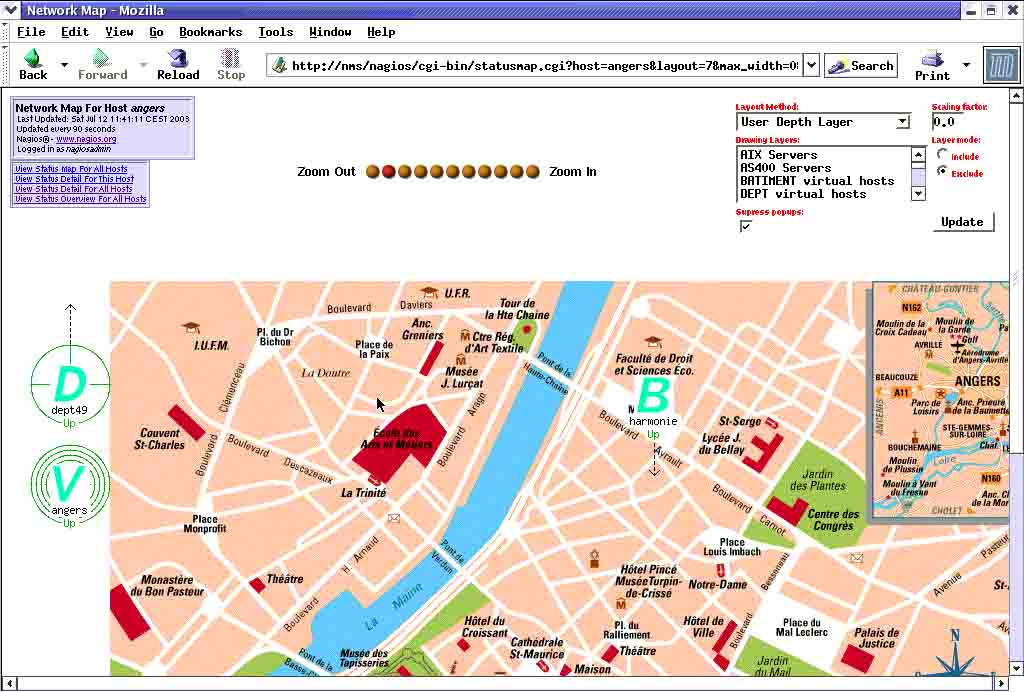Screen dimensions: 1024x692
Task: Click the dept49 host icon
Action: pos(70,384)
